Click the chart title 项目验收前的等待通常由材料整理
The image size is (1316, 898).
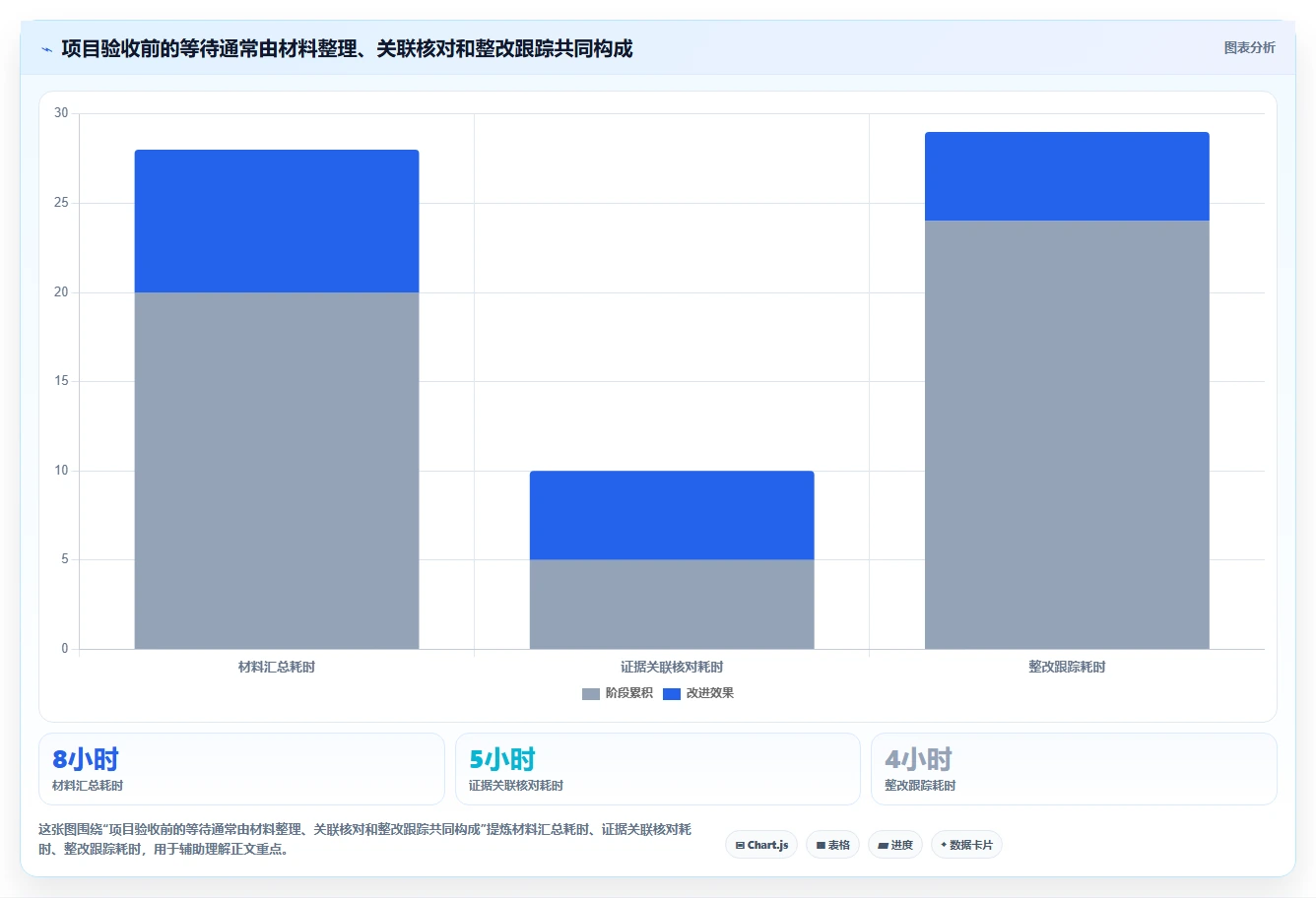[347, 49]
